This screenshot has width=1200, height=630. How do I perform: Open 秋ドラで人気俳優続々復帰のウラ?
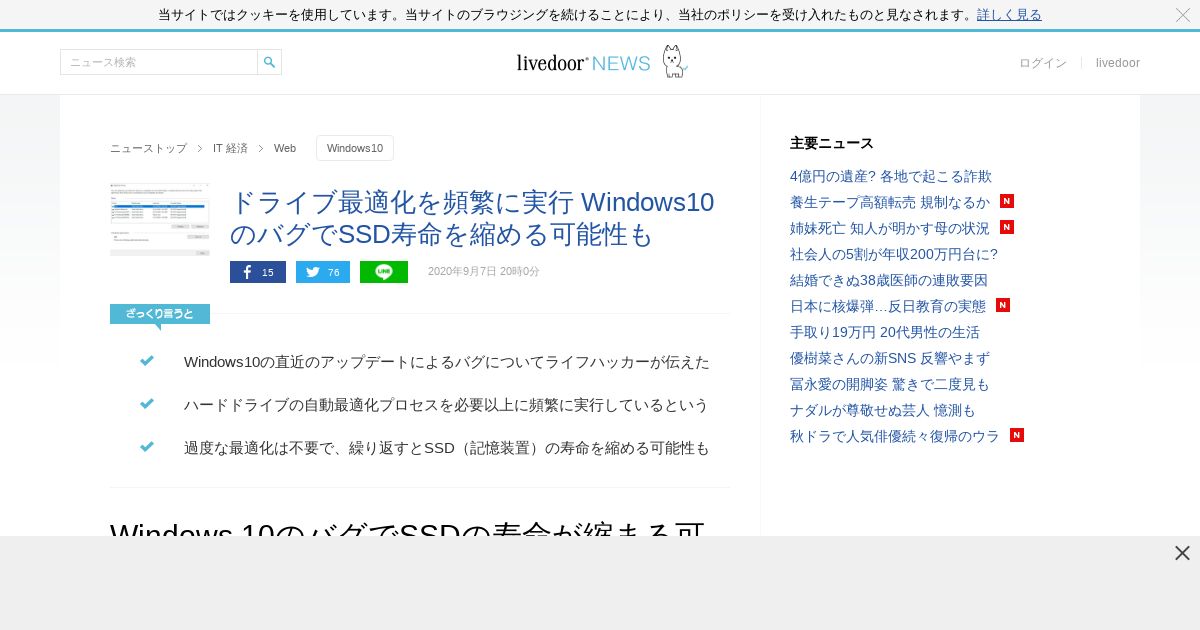[895, 436]
